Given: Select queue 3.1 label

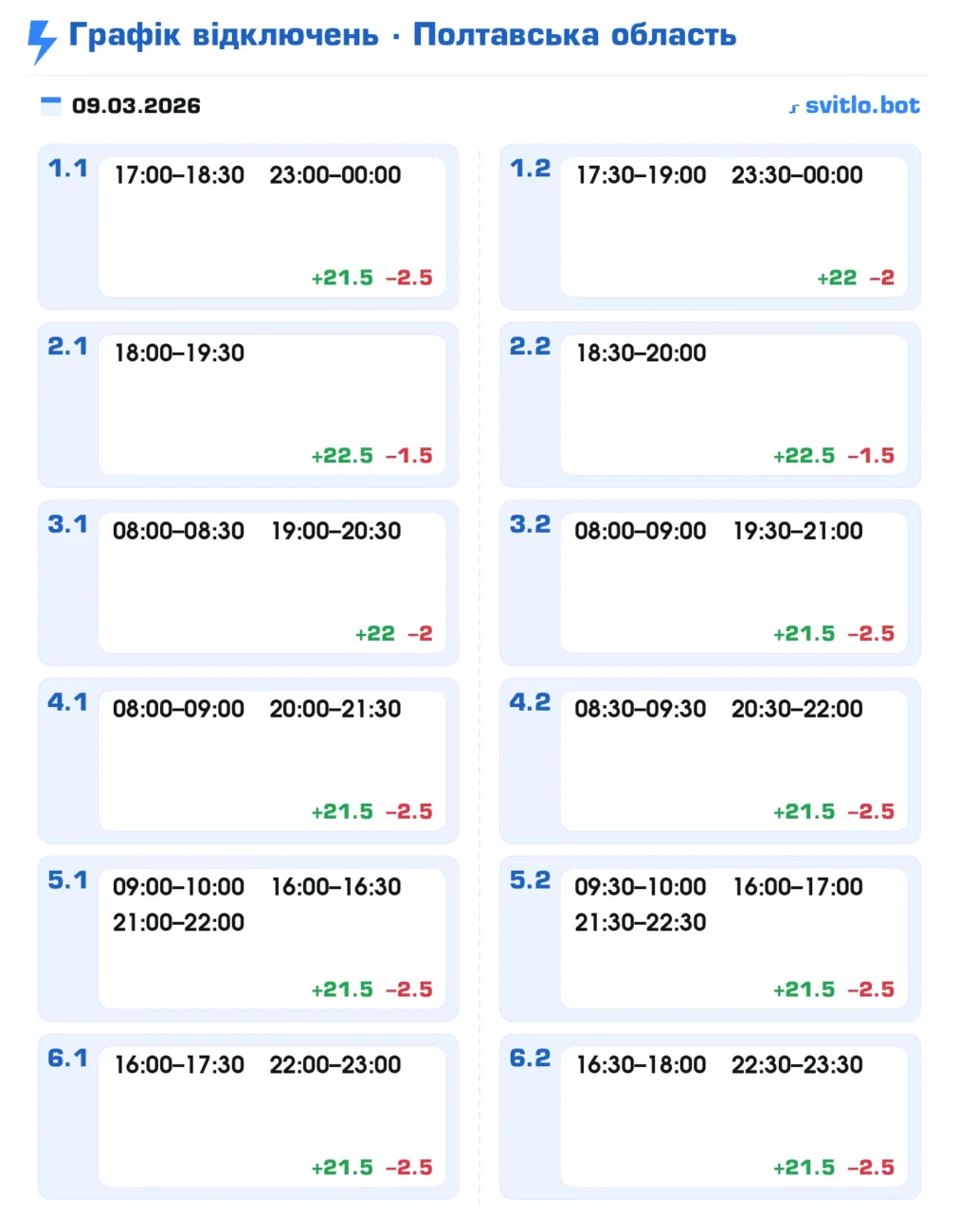Looking at the screenshot, I should pyautogui.click(x=67, y=524).
